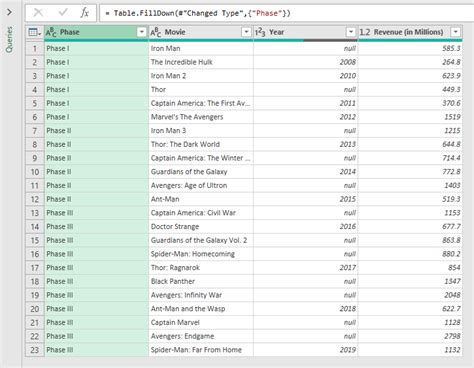Screen dimensions: 474x368
Task: Click revenue value 772.8
Action: point(410,172)
